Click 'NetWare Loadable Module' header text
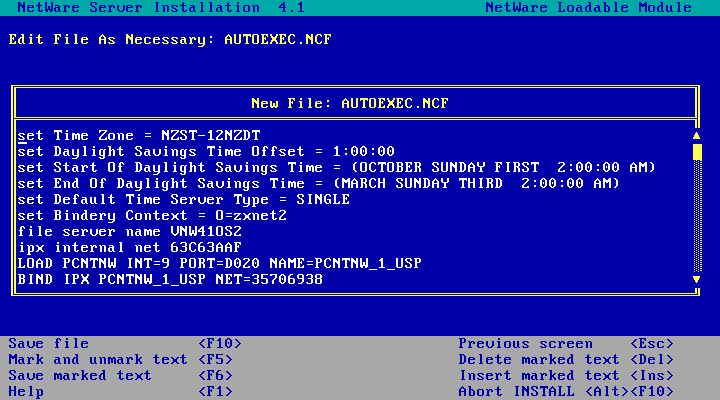This screenshot has height=400, width=720. (x=589, y=7)
